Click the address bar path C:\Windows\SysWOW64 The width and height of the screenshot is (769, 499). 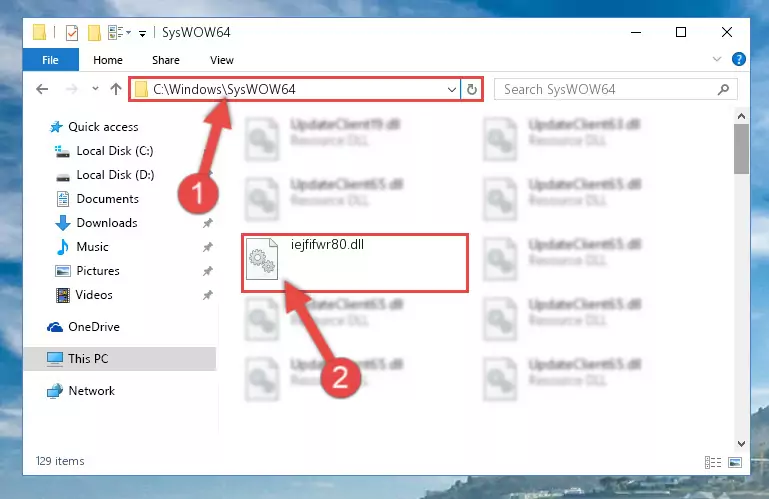click(224, 89)
